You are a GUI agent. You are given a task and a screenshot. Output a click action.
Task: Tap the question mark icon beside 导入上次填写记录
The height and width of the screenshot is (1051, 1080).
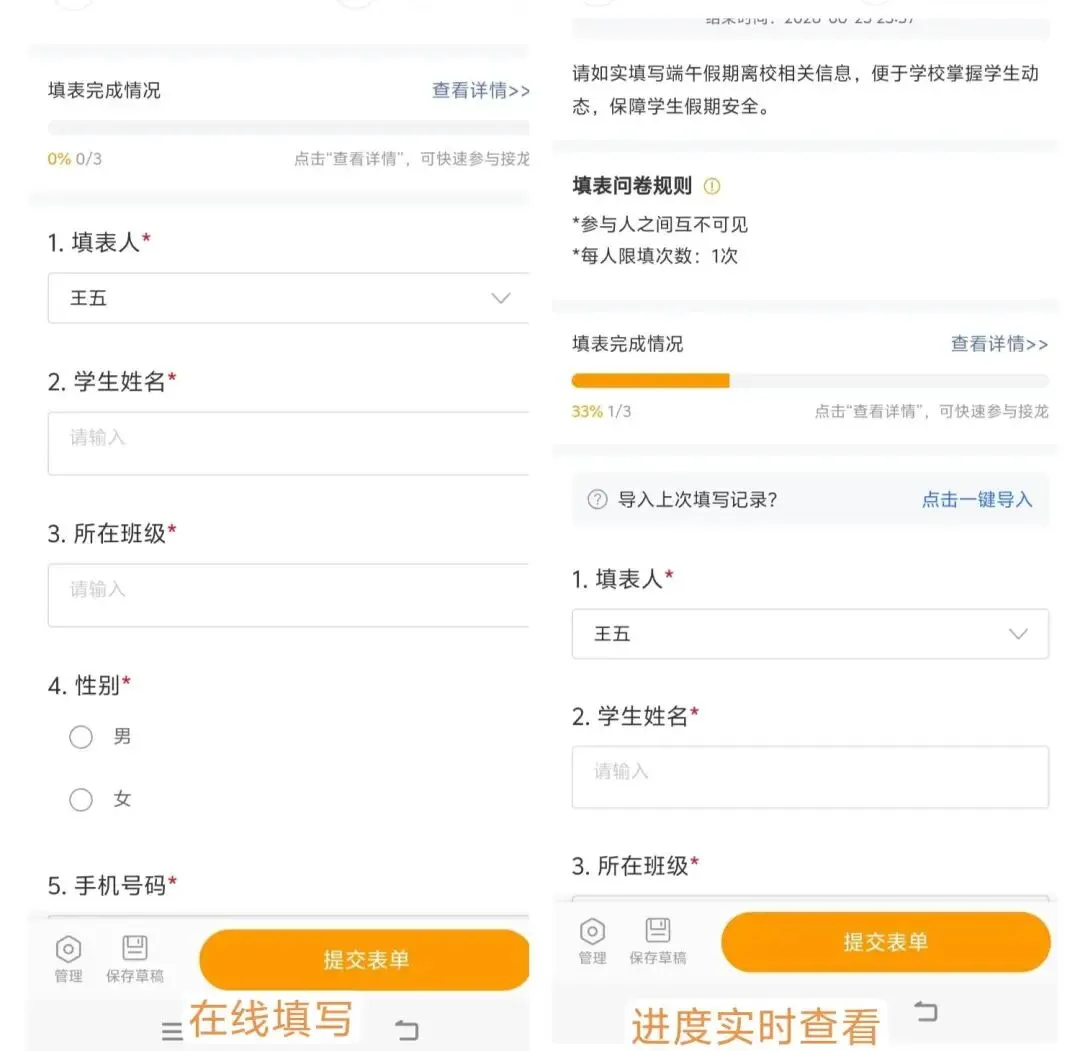597,499
